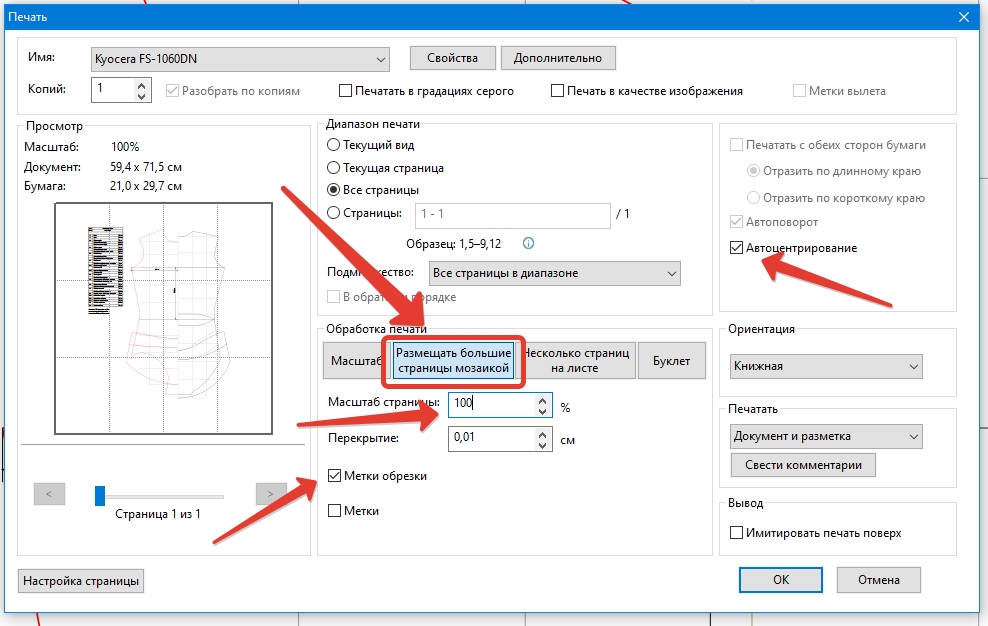Click the page preview slider handle
This screenshot has height=626, width=988.
(x=100, y=494)
